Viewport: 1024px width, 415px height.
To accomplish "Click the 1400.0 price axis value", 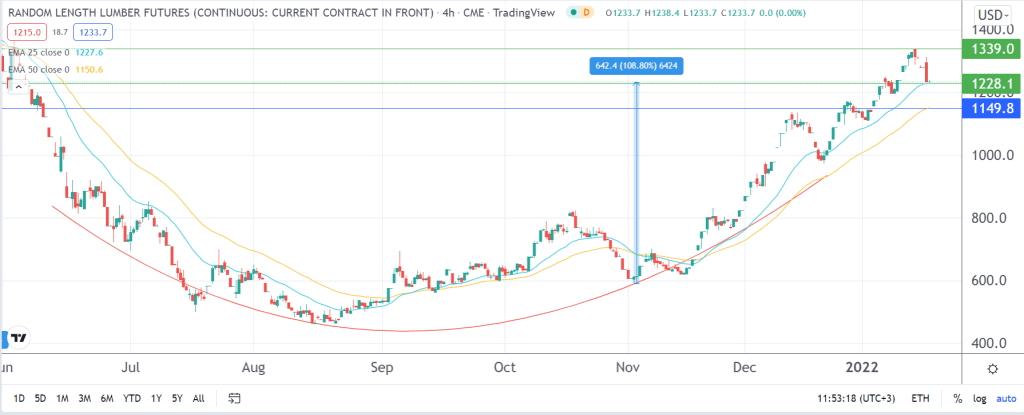I will pyautogui.click(x=991, y=30).
